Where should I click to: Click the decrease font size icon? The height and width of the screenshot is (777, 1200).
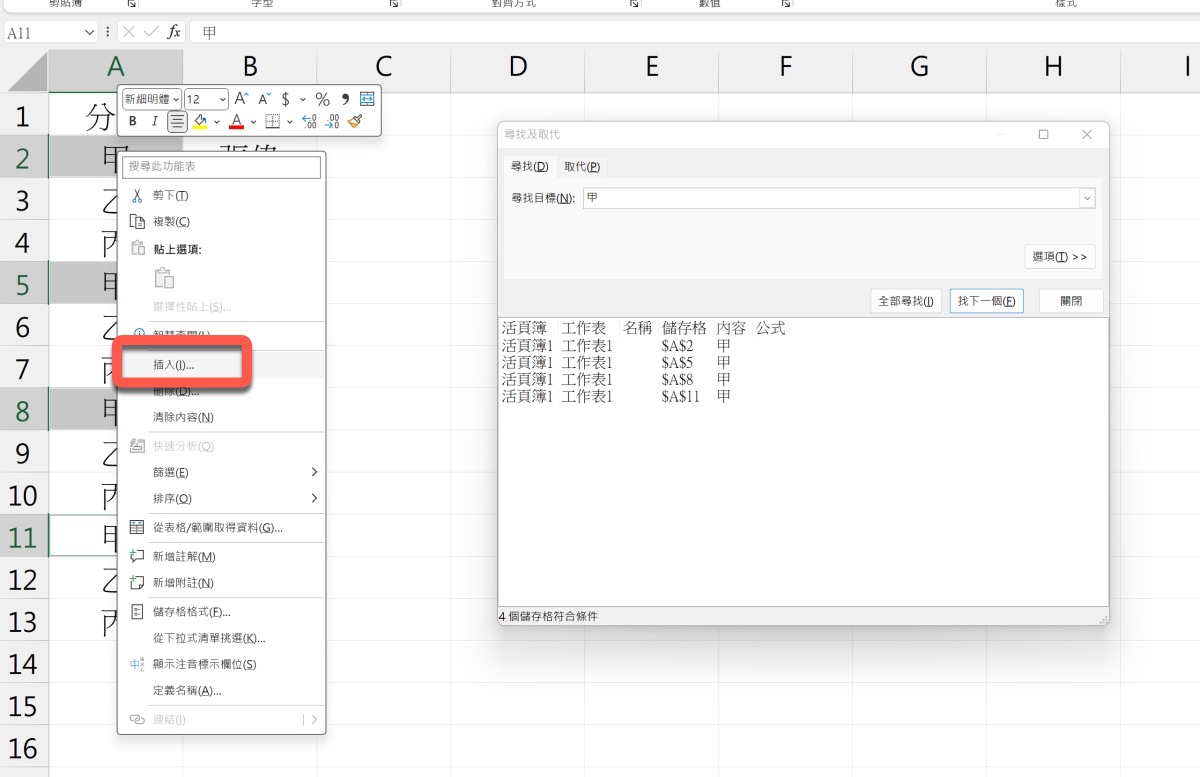pos(264,99)
